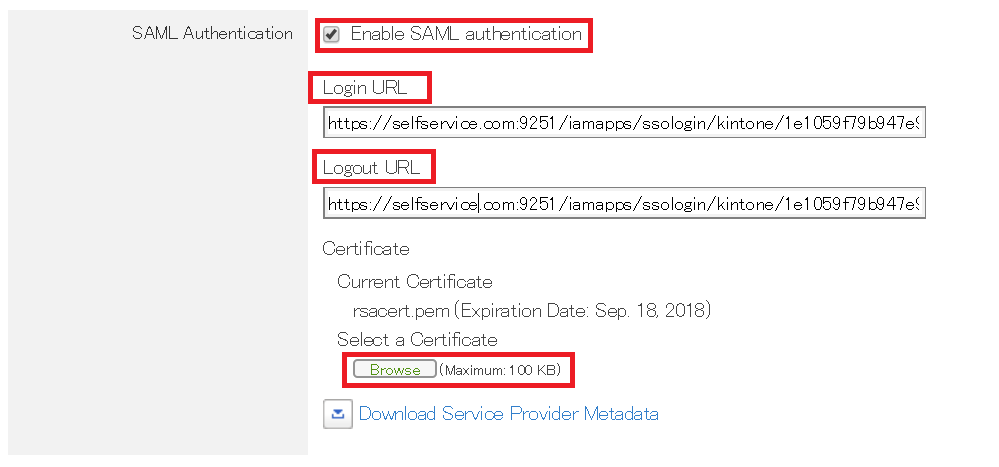Click the 'Enable SAML authentication' checkbox label text
Viewport: 999px width, 467px height.
pos(465,34)
